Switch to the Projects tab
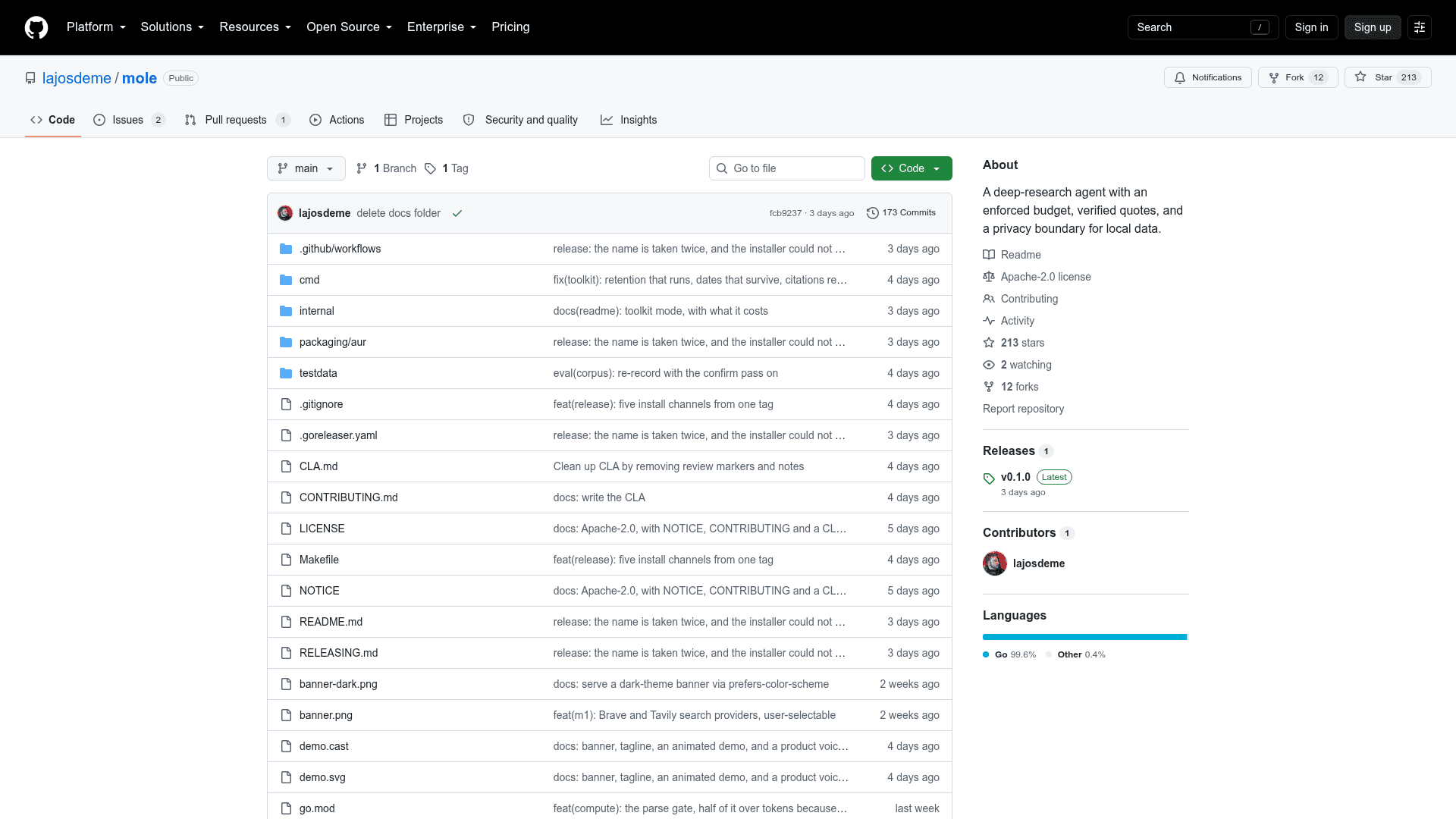Viewport: 1456px width, 819px height. pos(413,120)
